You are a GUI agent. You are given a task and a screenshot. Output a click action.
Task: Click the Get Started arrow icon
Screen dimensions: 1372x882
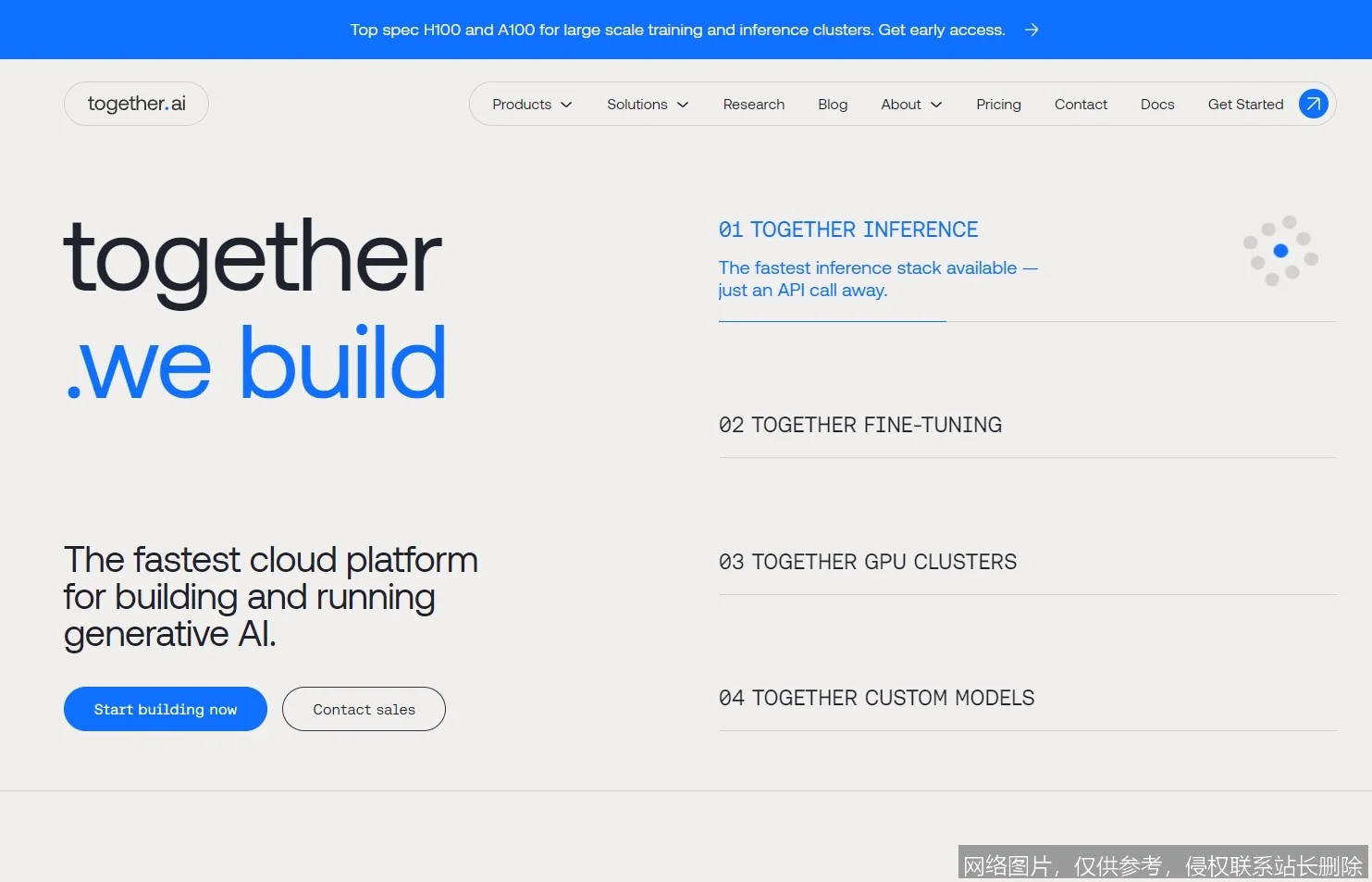pos(1313,104)
